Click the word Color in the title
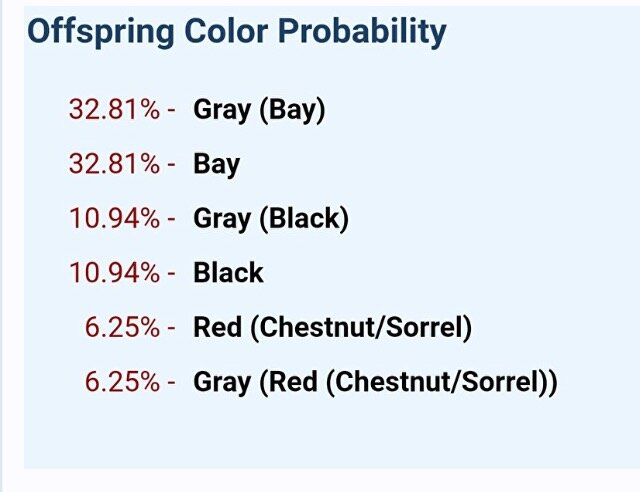This screenshot has width=640, height=492. coord(226,31)
